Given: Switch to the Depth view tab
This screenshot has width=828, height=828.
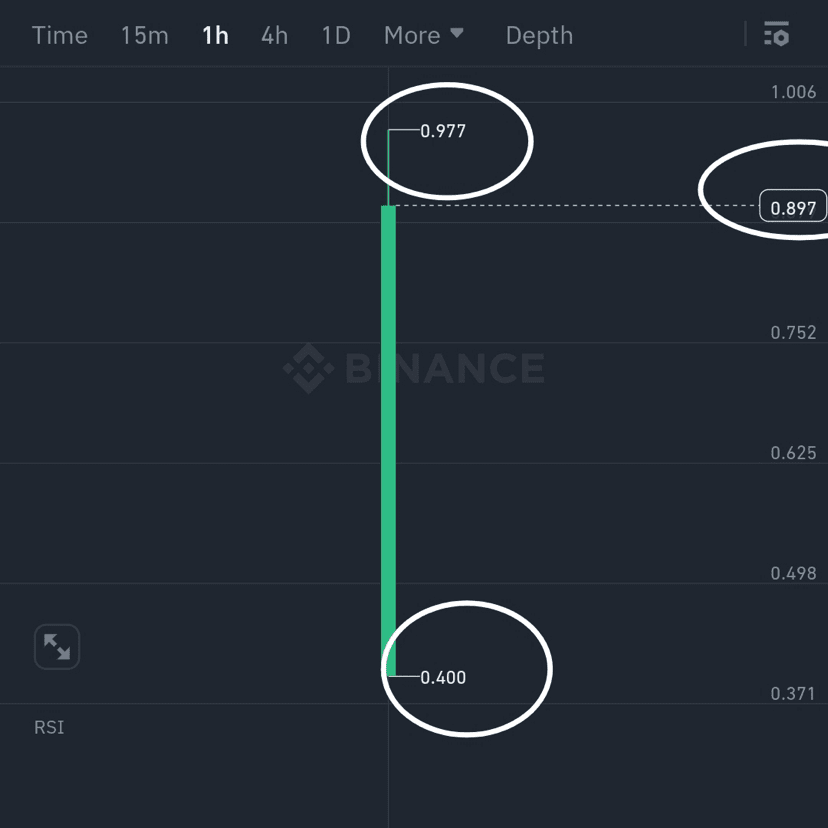Looking at the screenshot, I should [539, 34].
